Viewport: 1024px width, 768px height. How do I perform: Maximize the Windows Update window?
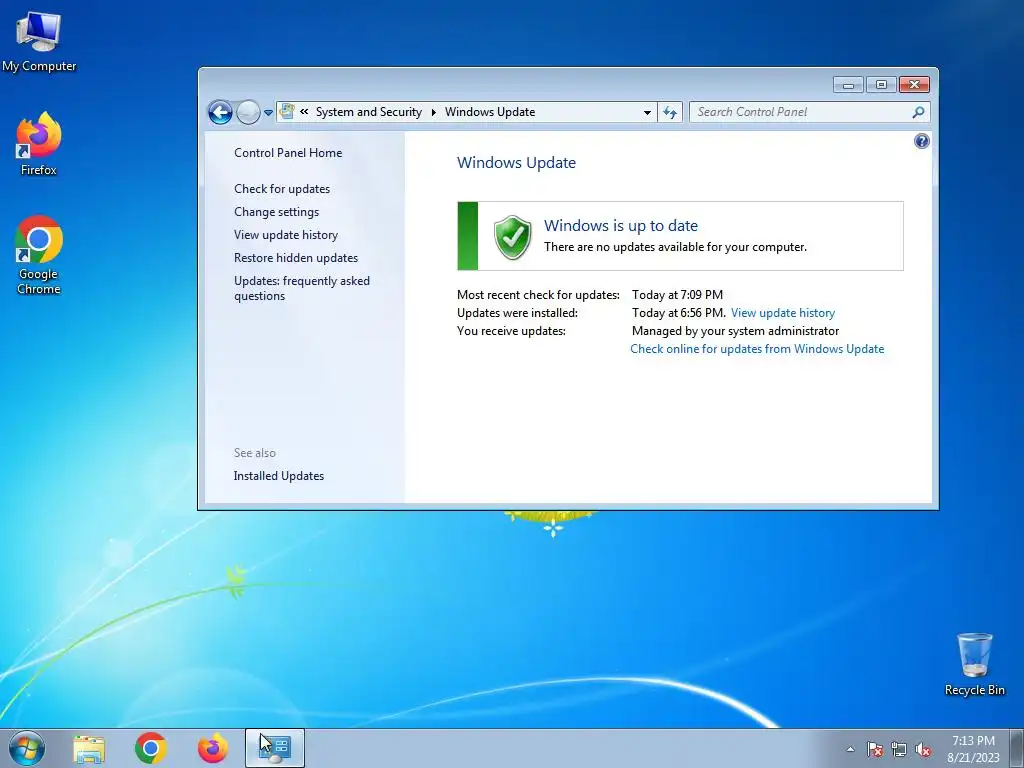[x=881, y=85]
